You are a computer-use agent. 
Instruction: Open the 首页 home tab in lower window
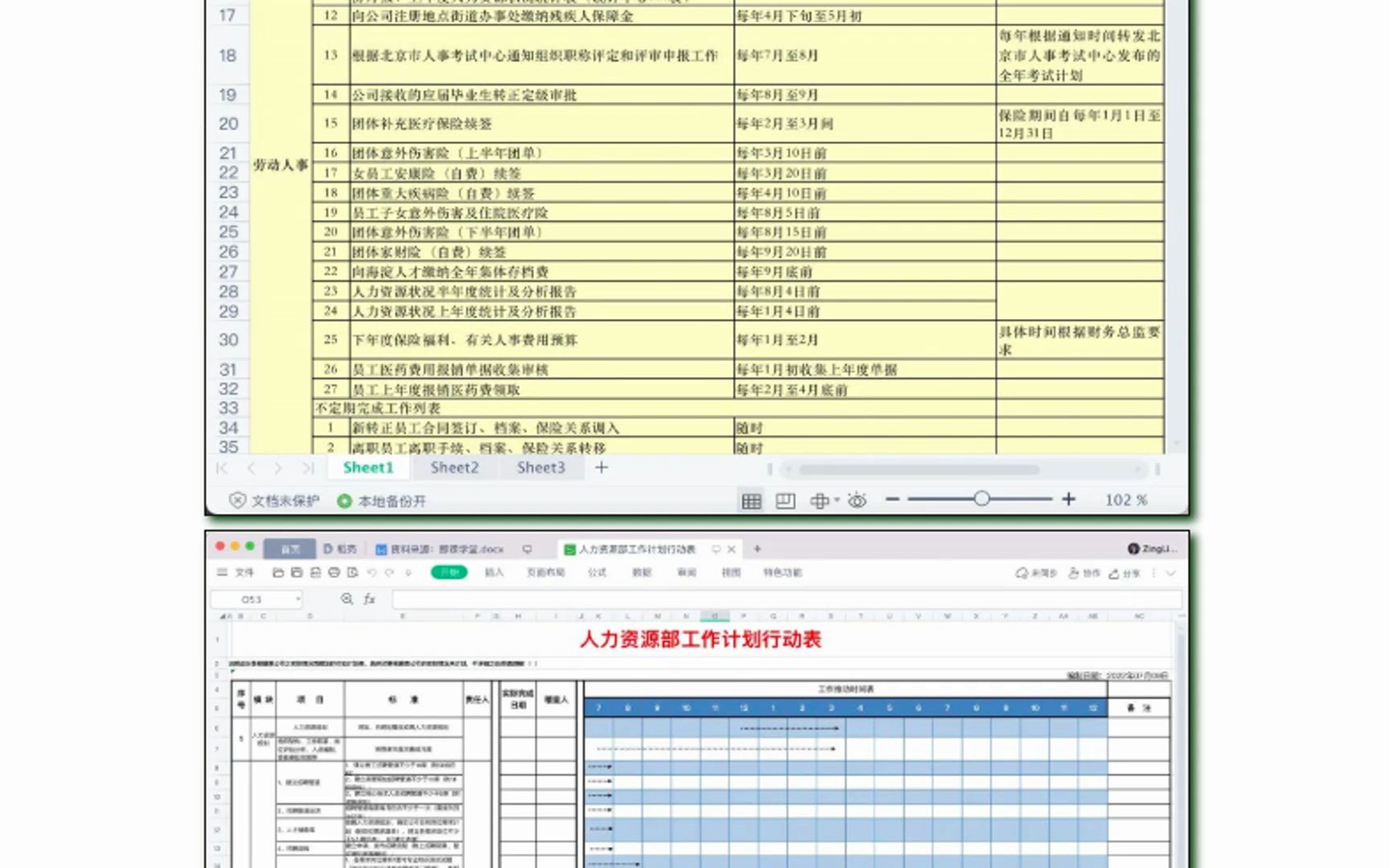pyautogui.click(x=290, y=550)
